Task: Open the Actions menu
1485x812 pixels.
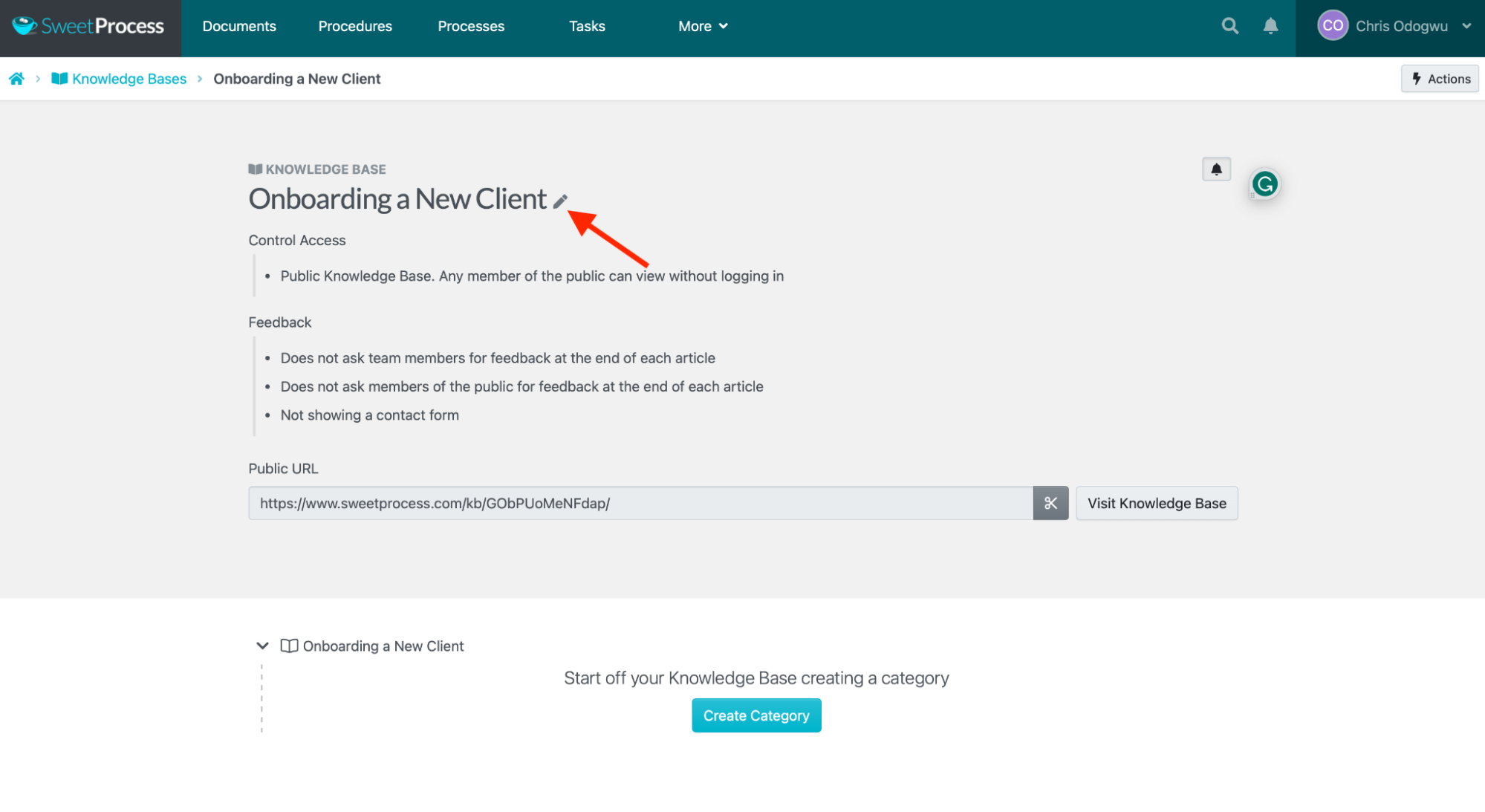Action: pos(1439,78)
